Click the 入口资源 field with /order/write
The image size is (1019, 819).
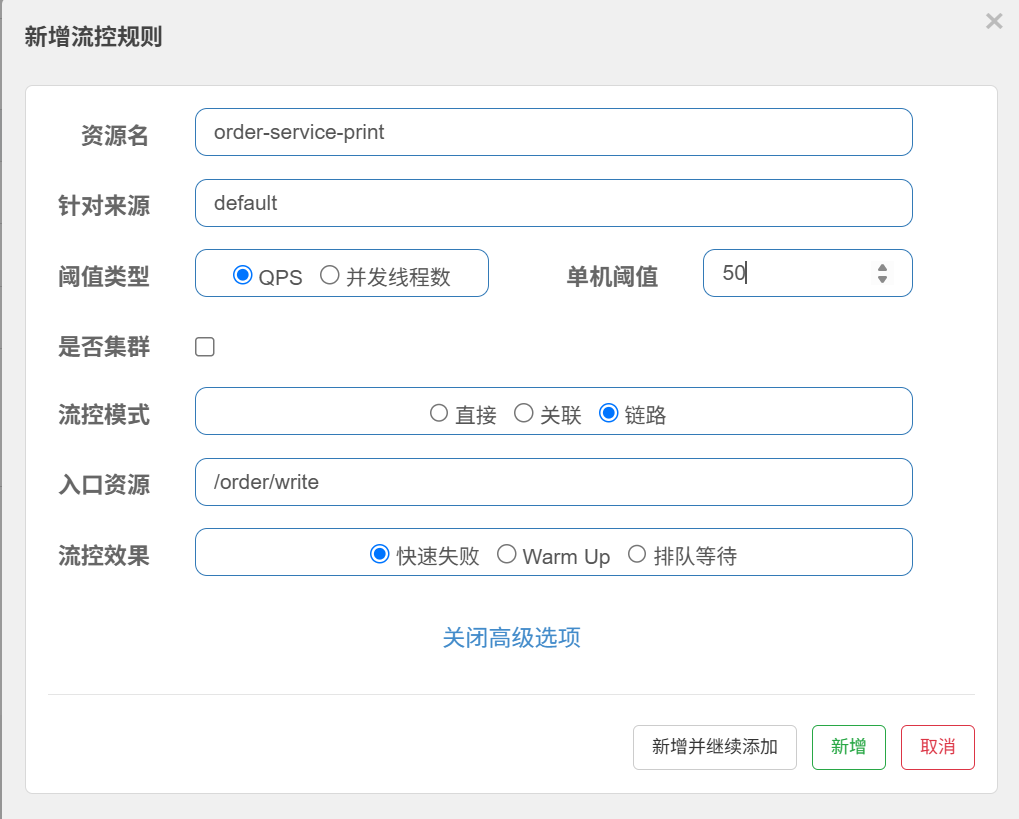point(554,482)
